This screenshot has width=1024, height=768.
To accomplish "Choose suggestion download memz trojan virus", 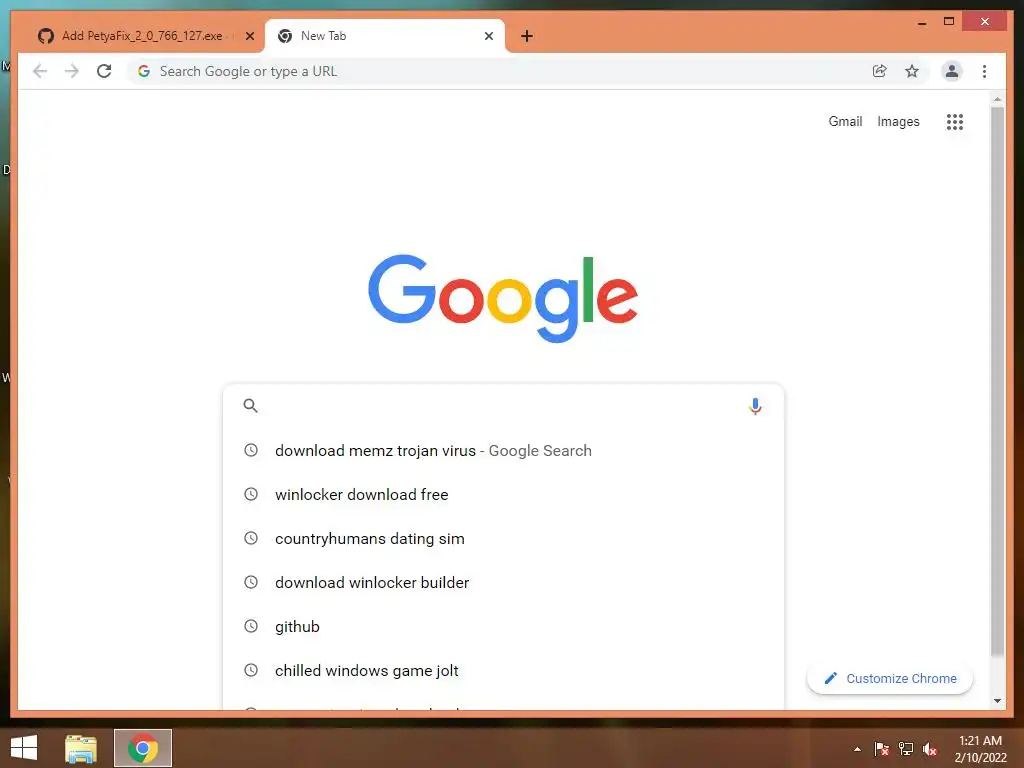I will (x=503, y=451).
